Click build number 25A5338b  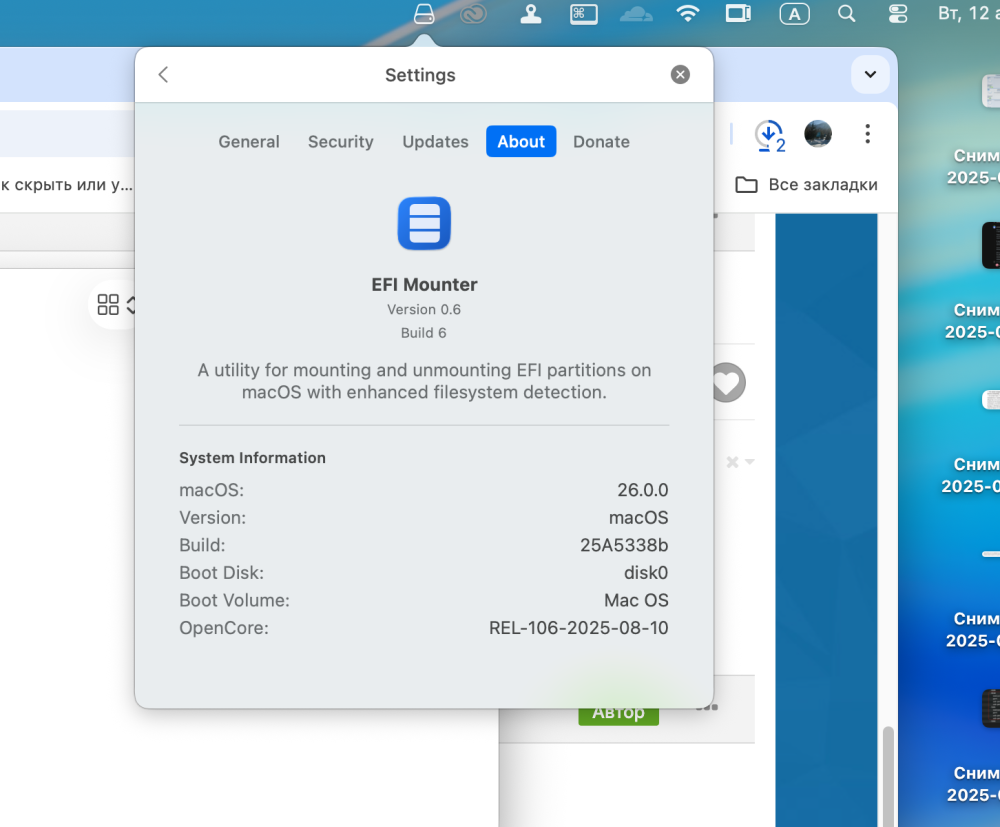coord(624,545)
